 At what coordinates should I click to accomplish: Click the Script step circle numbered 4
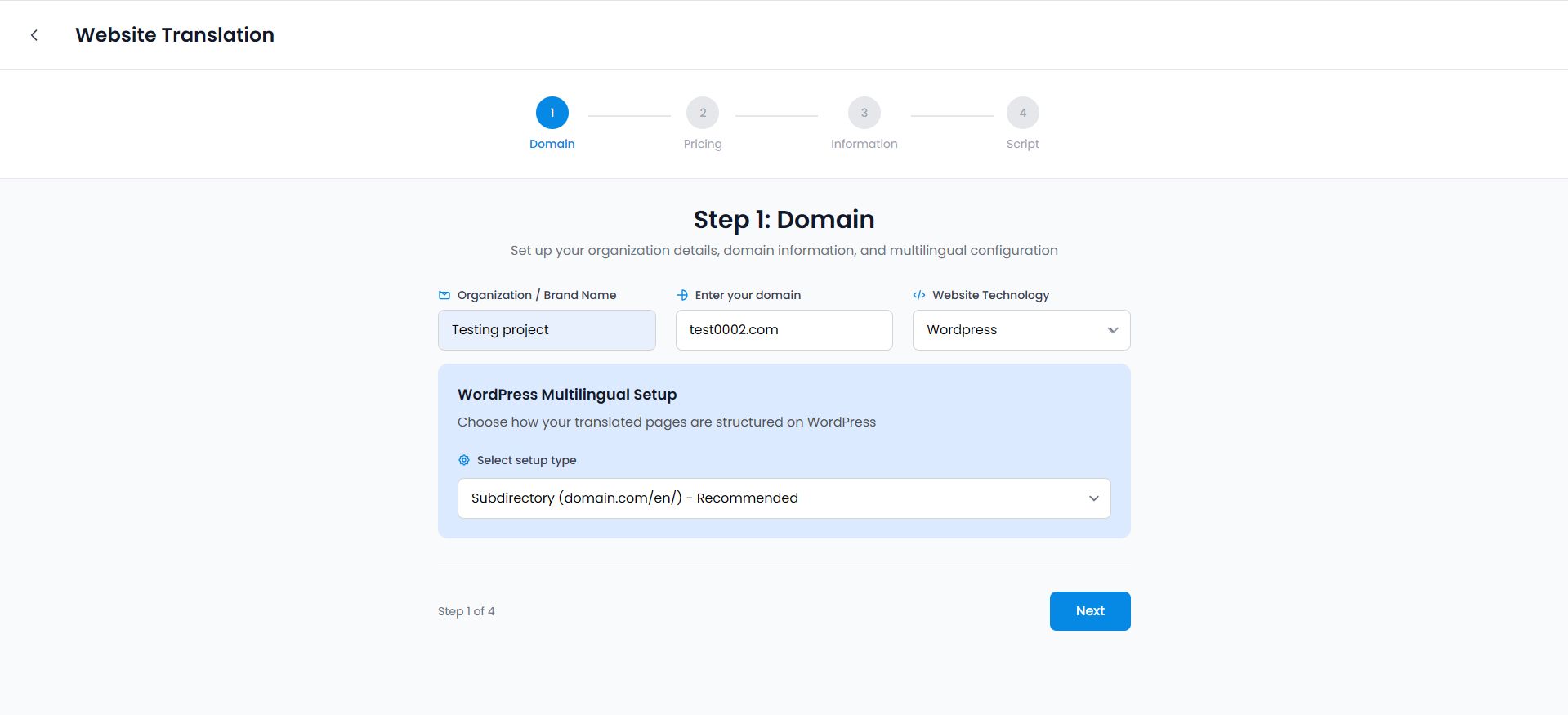coord(1022,113)
